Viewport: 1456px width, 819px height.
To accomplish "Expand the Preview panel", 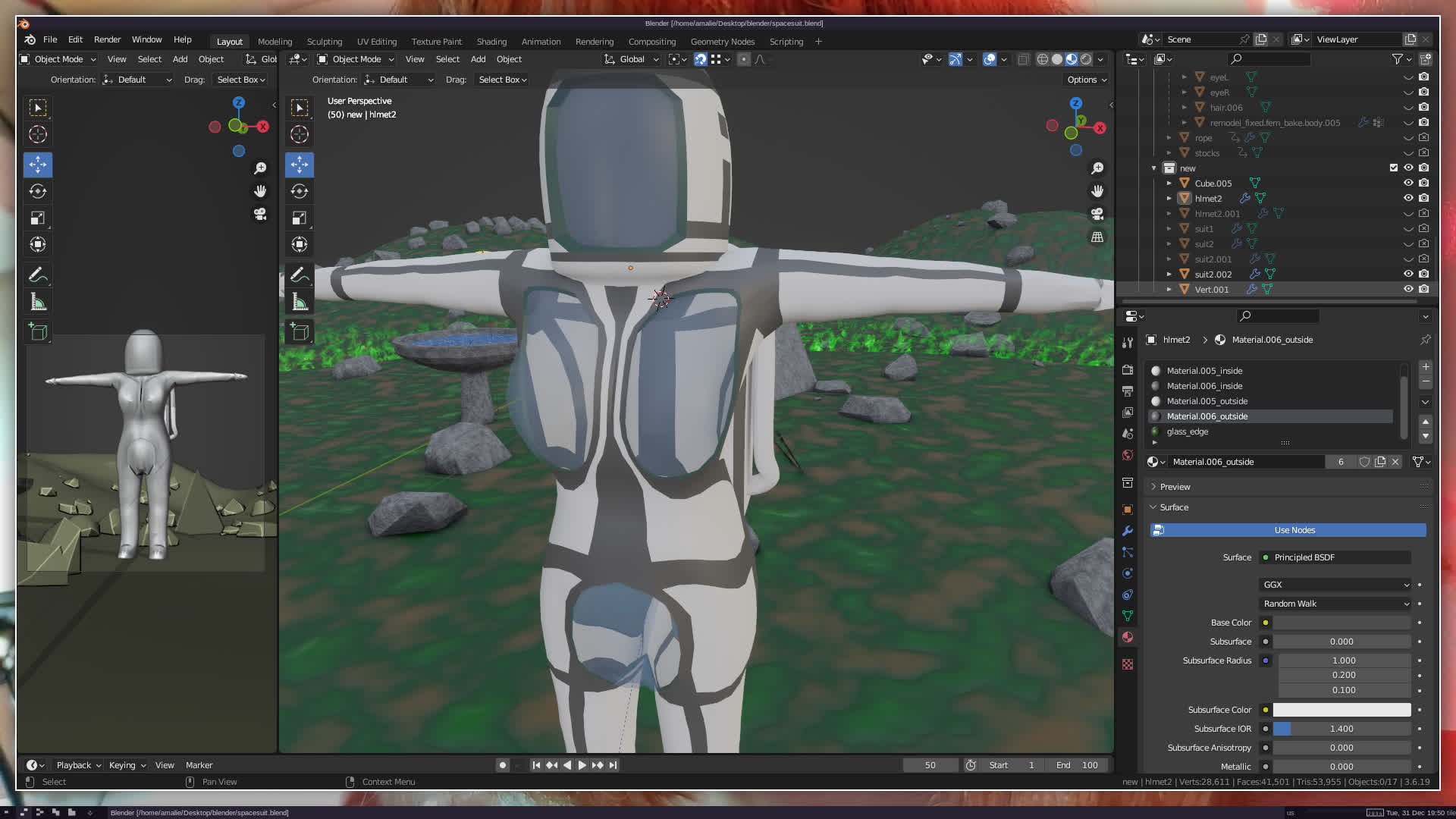I will coord(1175,487).
